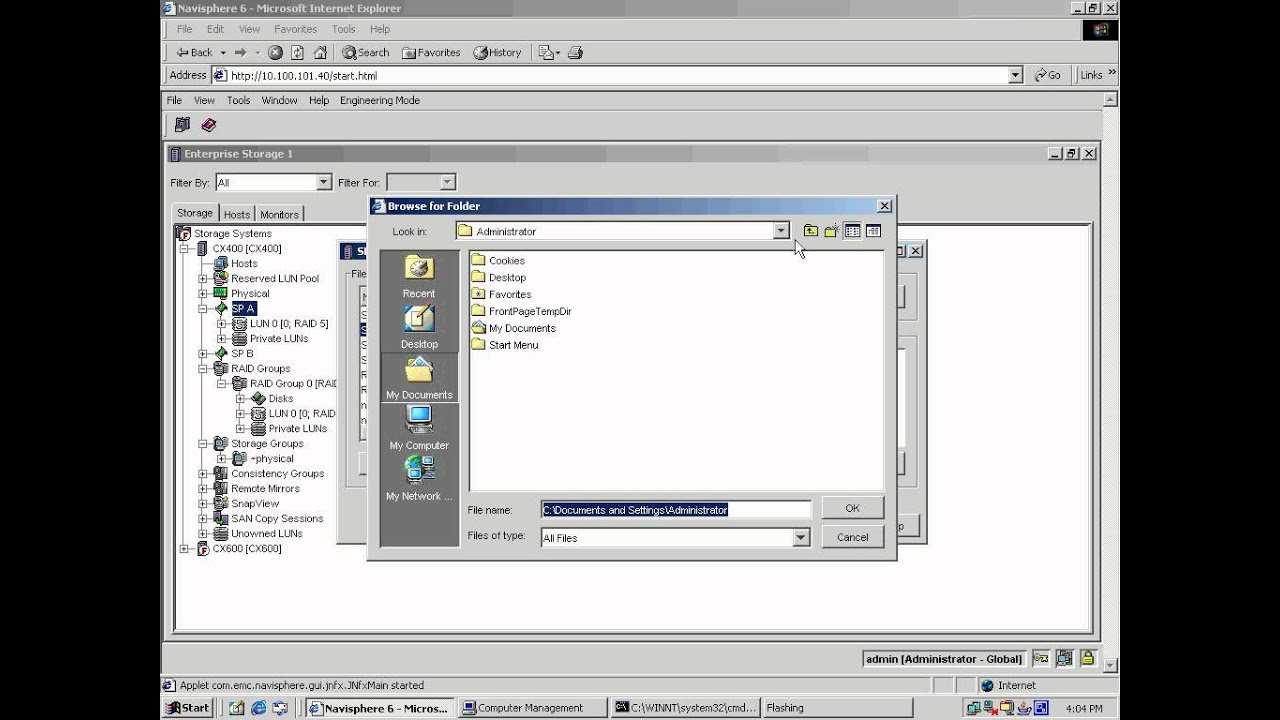Expand the Reserved LUN Pool node
The width and height of the screenshot is (1280, 720).
coord(203,278)
